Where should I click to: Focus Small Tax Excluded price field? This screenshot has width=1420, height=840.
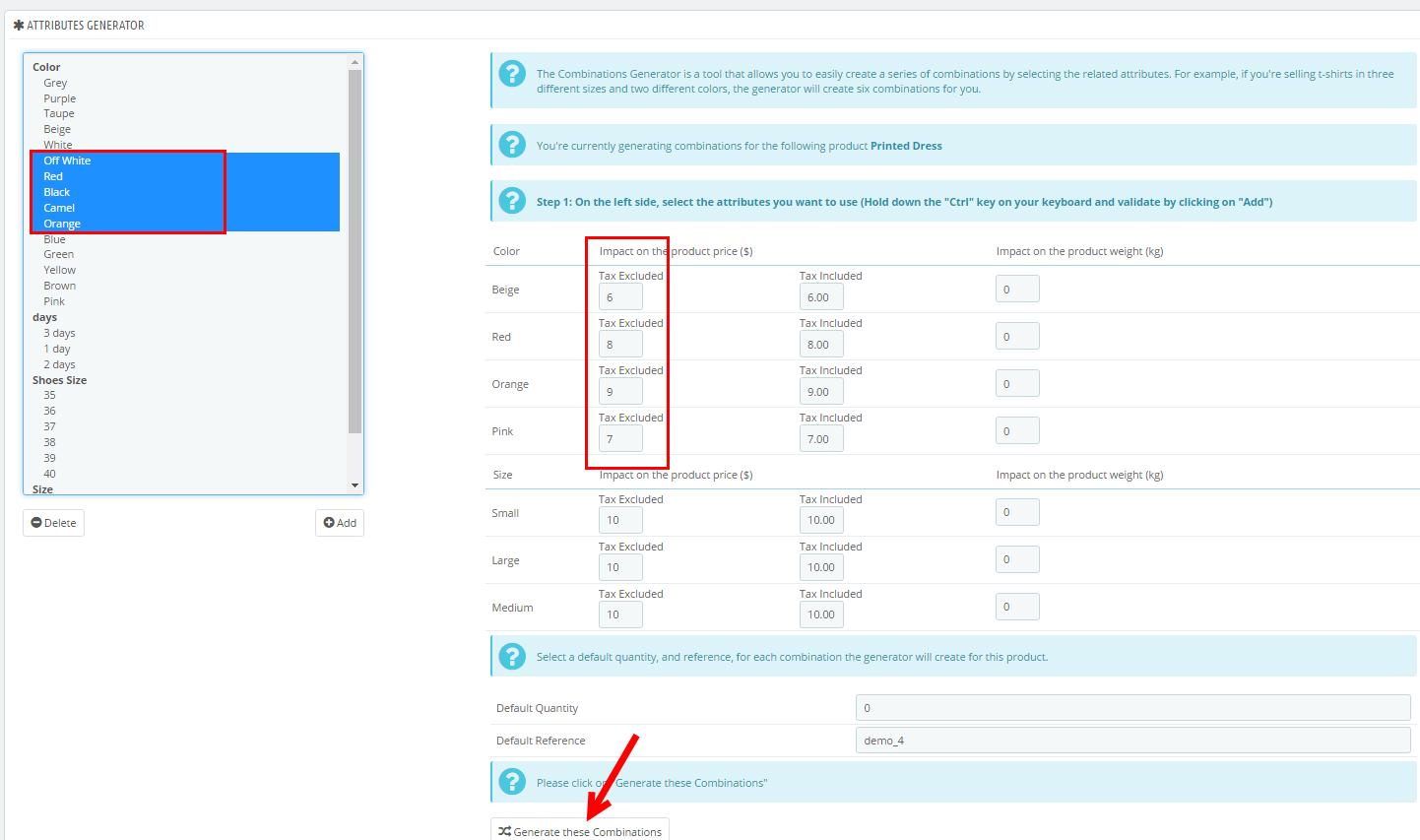click(620, 520)
